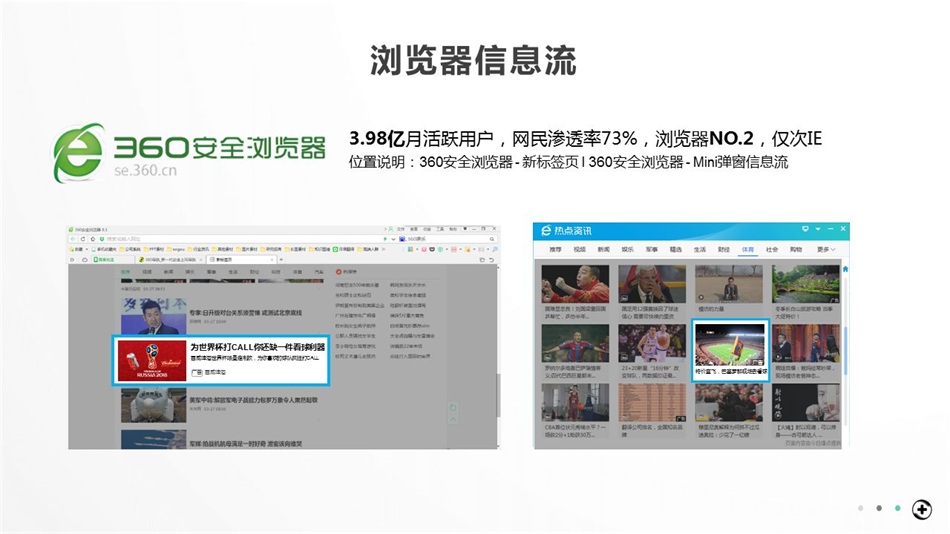Switch to the 体育 tab
Image resolution: width=950 pixels, height=534 pixels.
pyautogui.click(x=746, y=249)
